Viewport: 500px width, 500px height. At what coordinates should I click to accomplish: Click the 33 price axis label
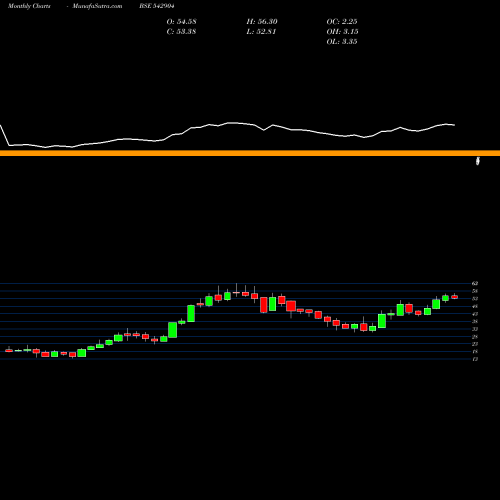(x=475, y=329)
